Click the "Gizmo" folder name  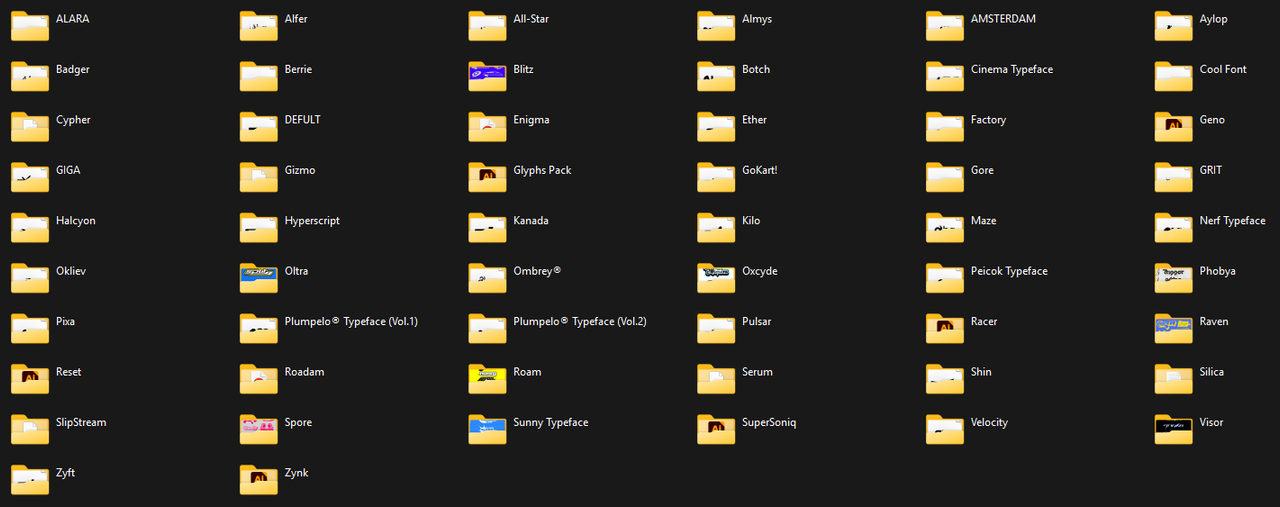(x=300, y=170)
